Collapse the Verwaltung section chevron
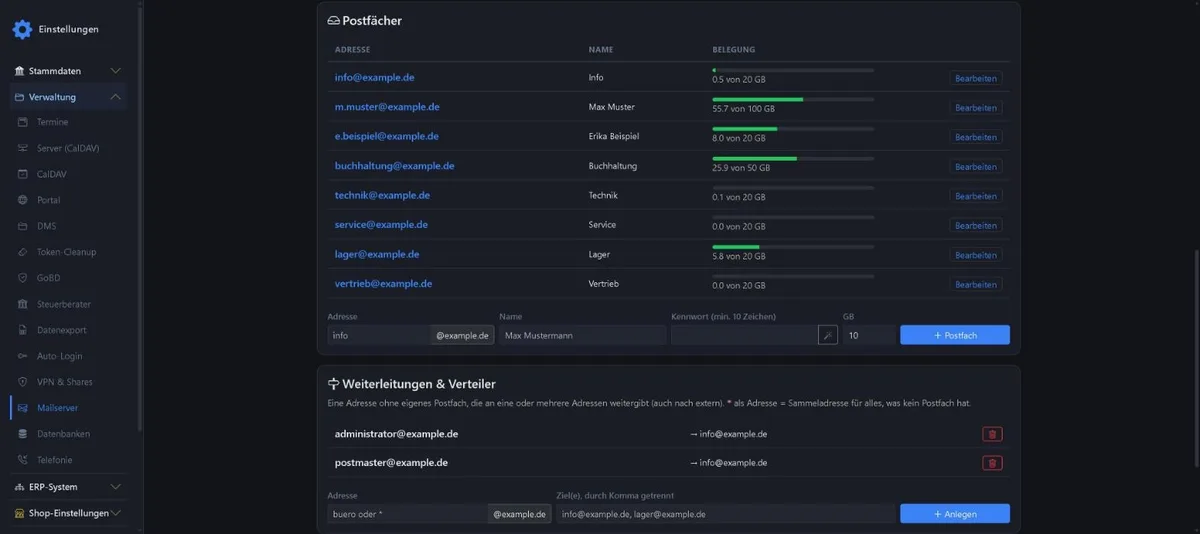1200x534 pixels. pos(116,97)
